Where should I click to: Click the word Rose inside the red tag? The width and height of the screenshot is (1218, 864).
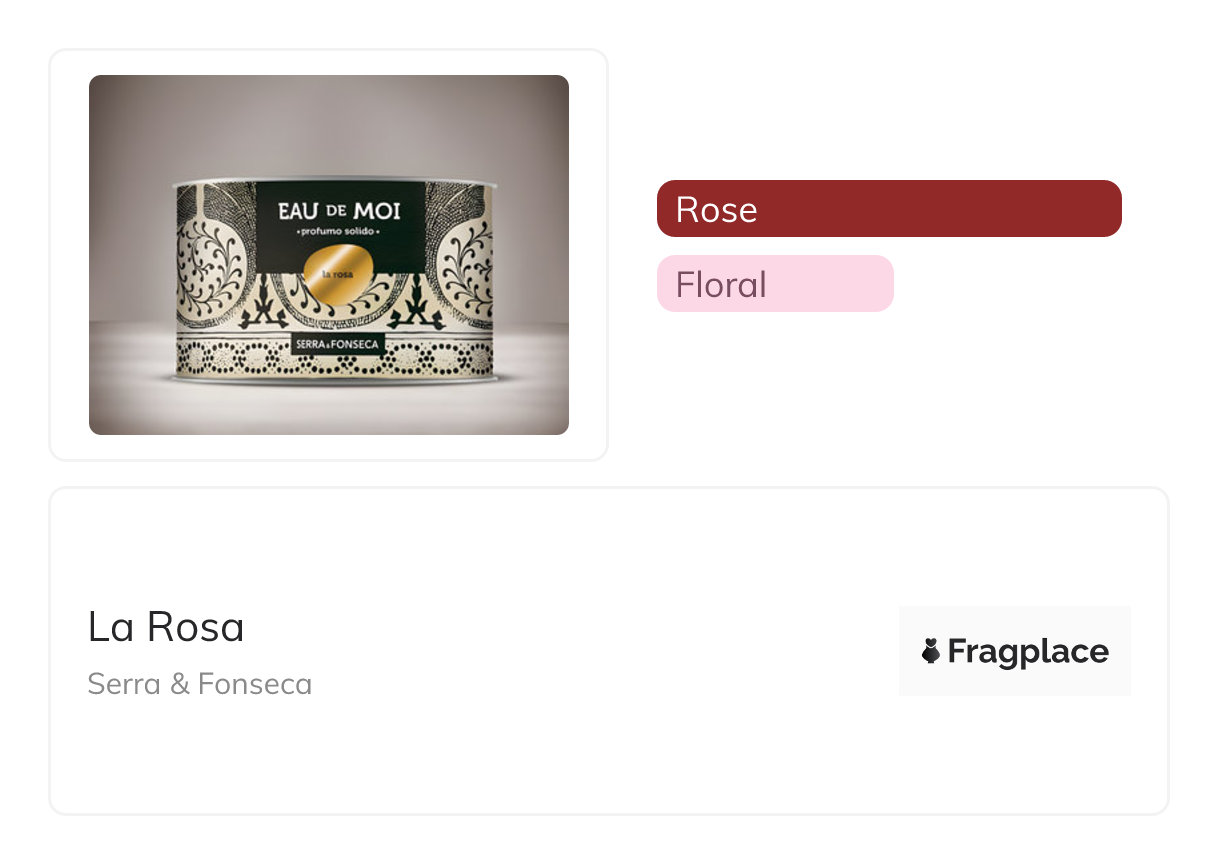pos(716,209)
